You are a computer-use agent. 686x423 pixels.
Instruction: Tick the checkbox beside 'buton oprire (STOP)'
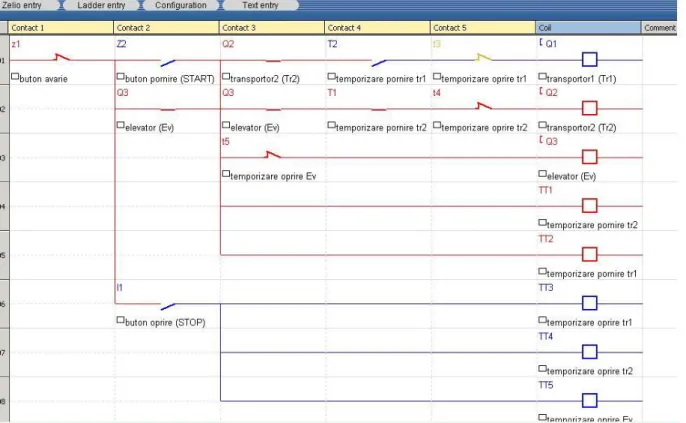tap(120, 320)
